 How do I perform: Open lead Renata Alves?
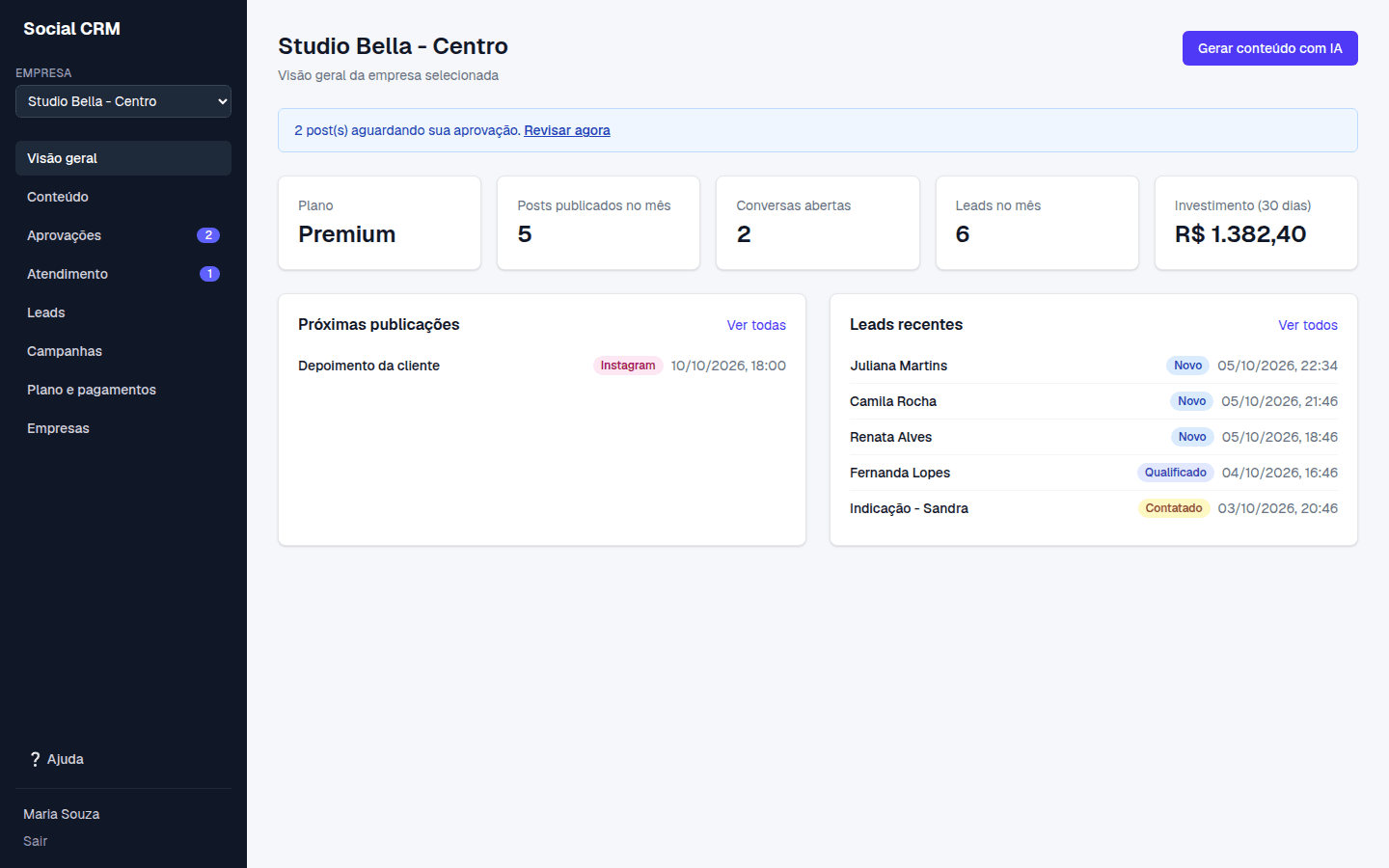(x=890, y=437)
